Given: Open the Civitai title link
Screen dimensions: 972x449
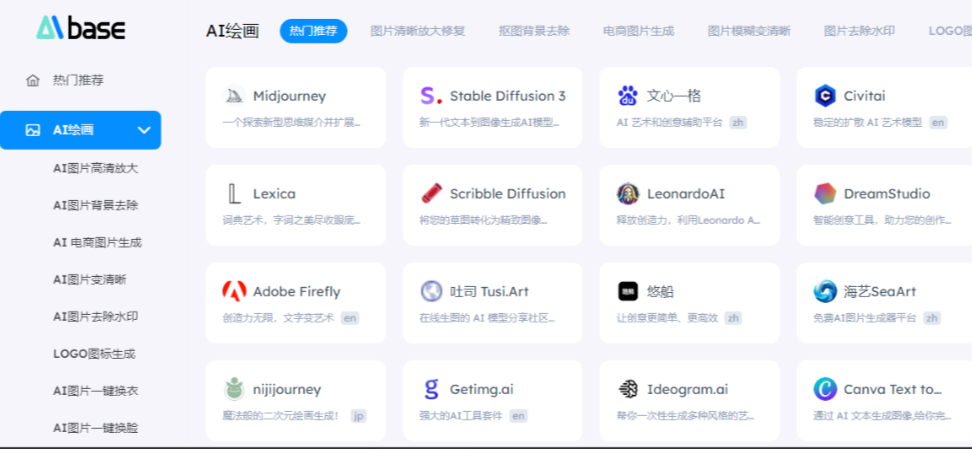Looking at the screenshot, I should [864, 96].
